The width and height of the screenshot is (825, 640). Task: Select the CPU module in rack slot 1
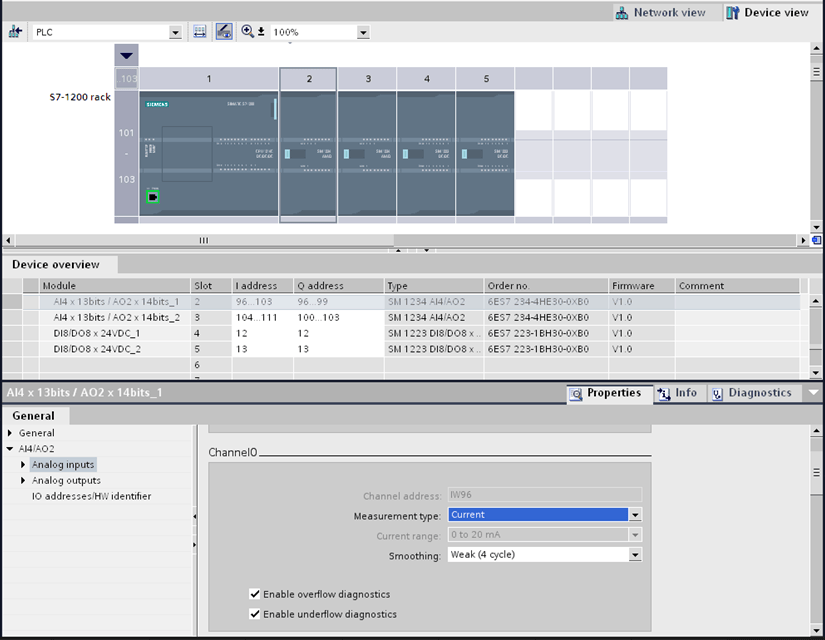pyautogui.click(x=209, y=153)
